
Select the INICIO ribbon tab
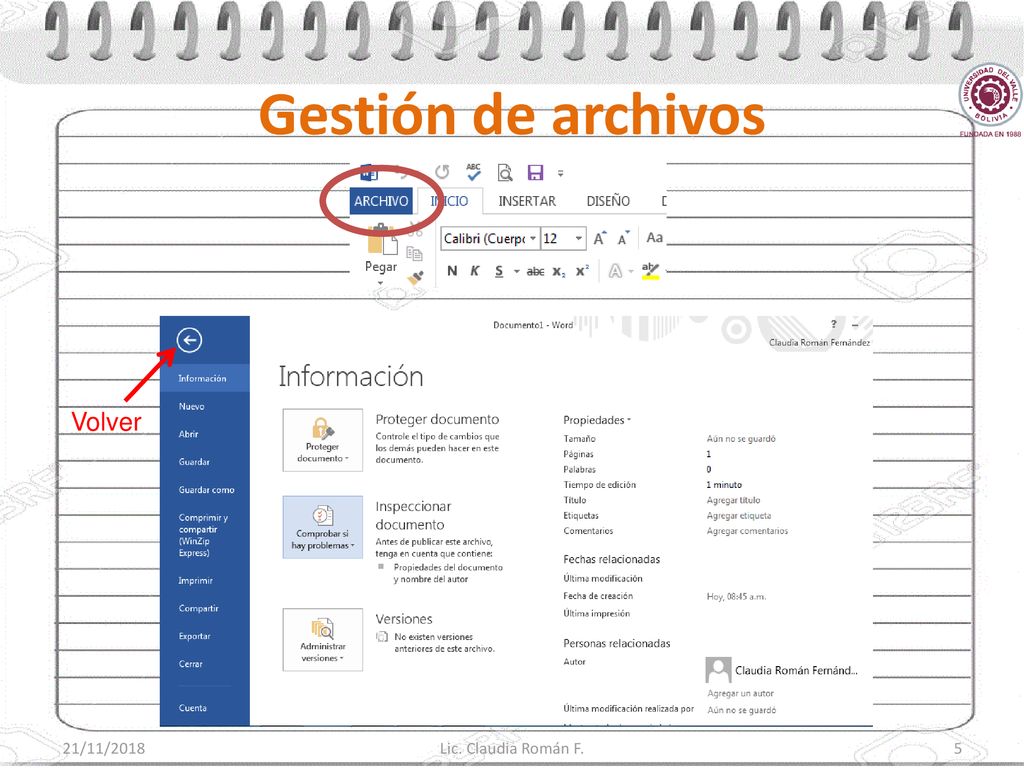click(449, 201)
